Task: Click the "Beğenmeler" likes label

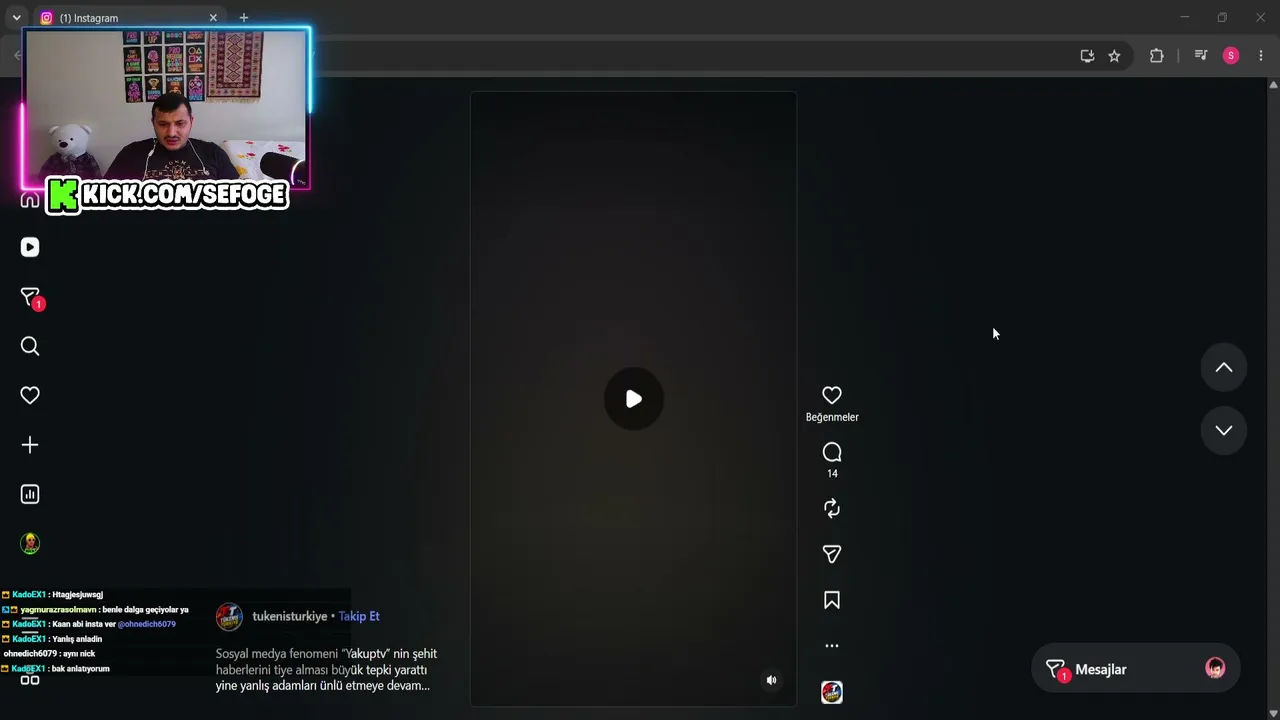Action: point(832,417)
